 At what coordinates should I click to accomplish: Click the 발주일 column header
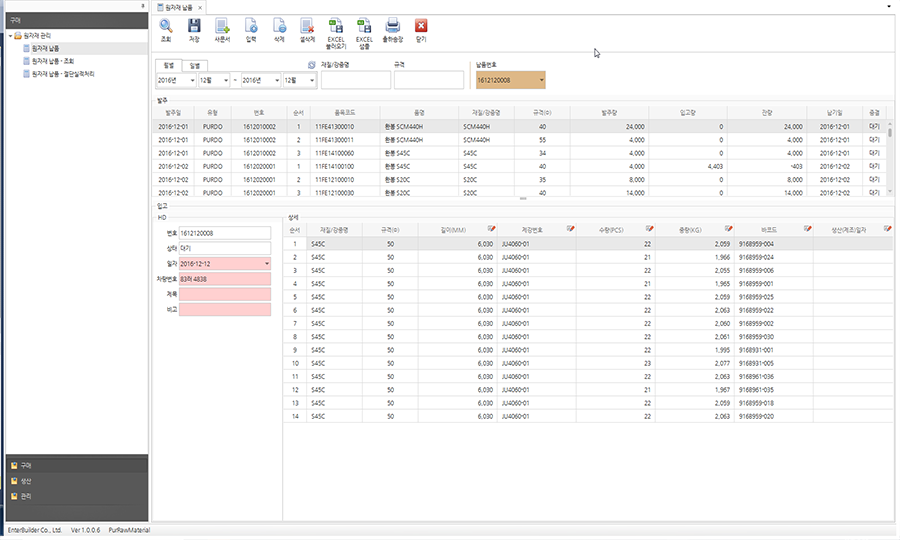pyautogui.click(x=173, y=112)
